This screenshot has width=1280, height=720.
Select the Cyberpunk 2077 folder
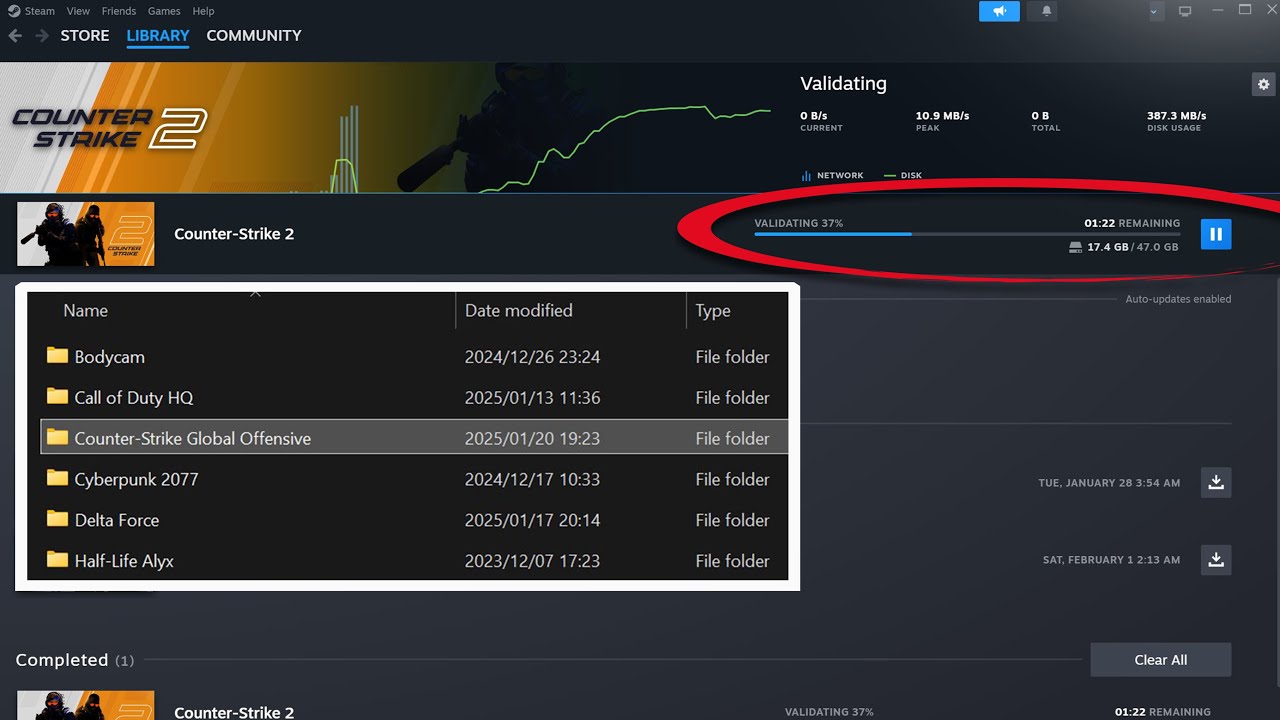tap(414, 479)
